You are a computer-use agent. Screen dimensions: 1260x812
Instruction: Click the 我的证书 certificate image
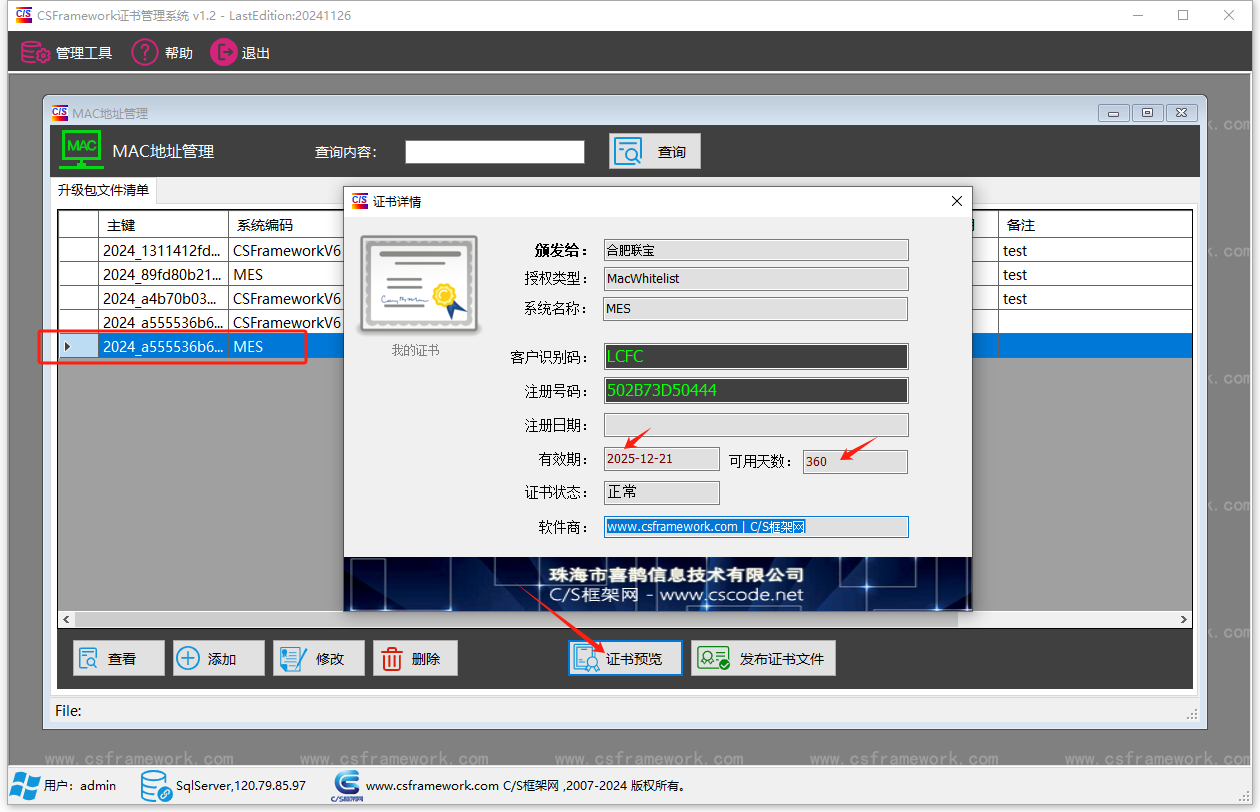[419, 285]
